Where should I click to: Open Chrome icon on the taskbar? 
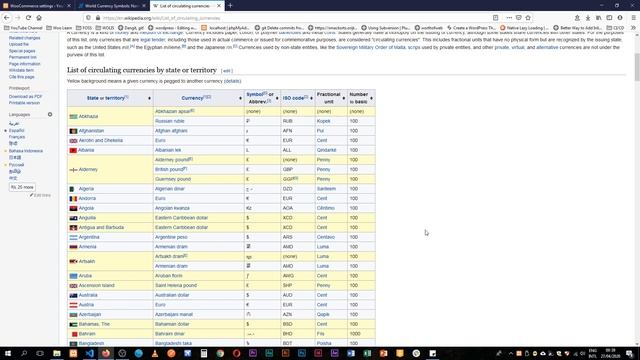click(220, 353)
